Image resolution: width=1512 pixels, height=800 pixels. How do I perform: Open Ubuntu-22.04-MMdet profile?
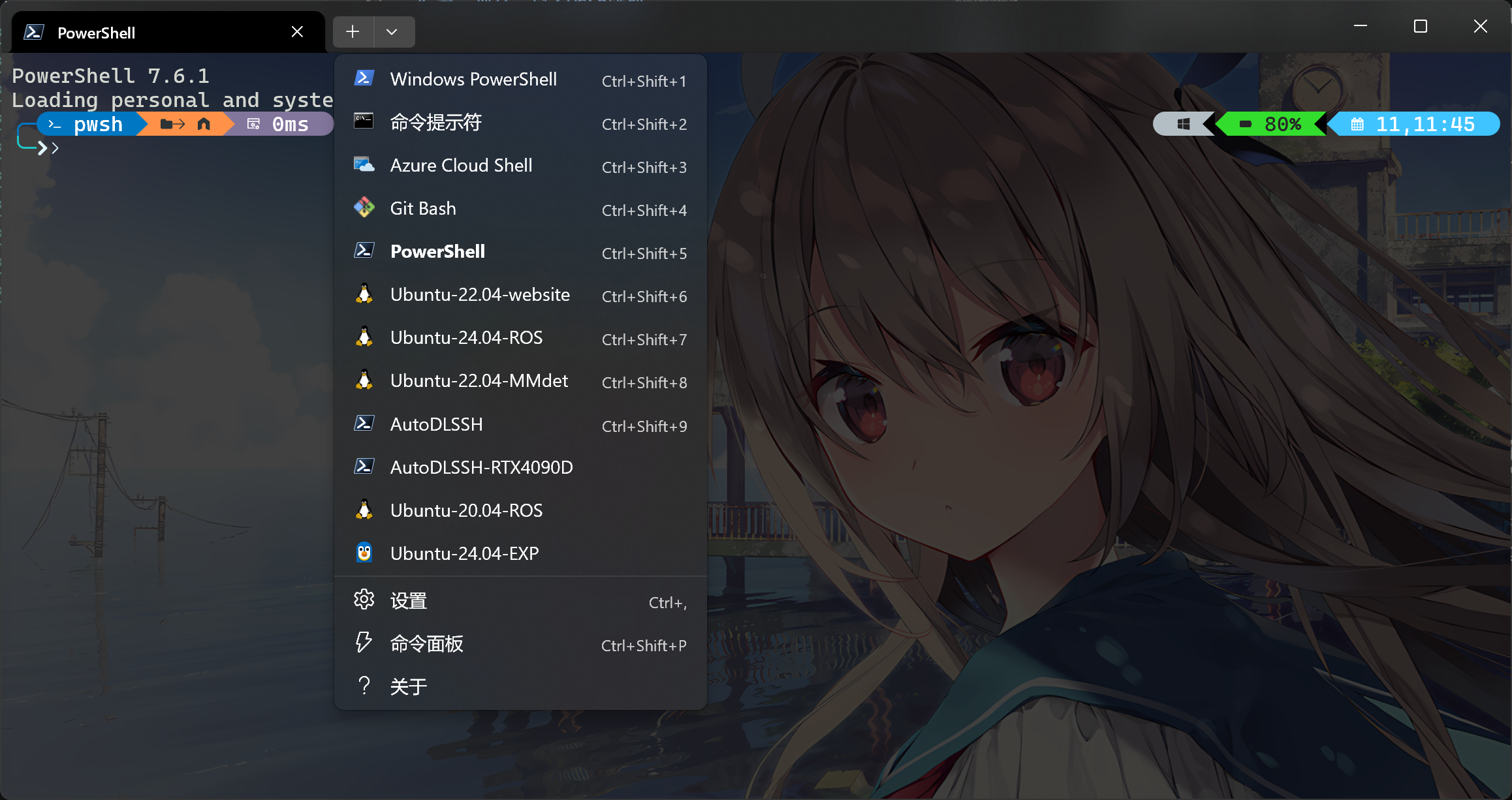(x=520, y=381)
